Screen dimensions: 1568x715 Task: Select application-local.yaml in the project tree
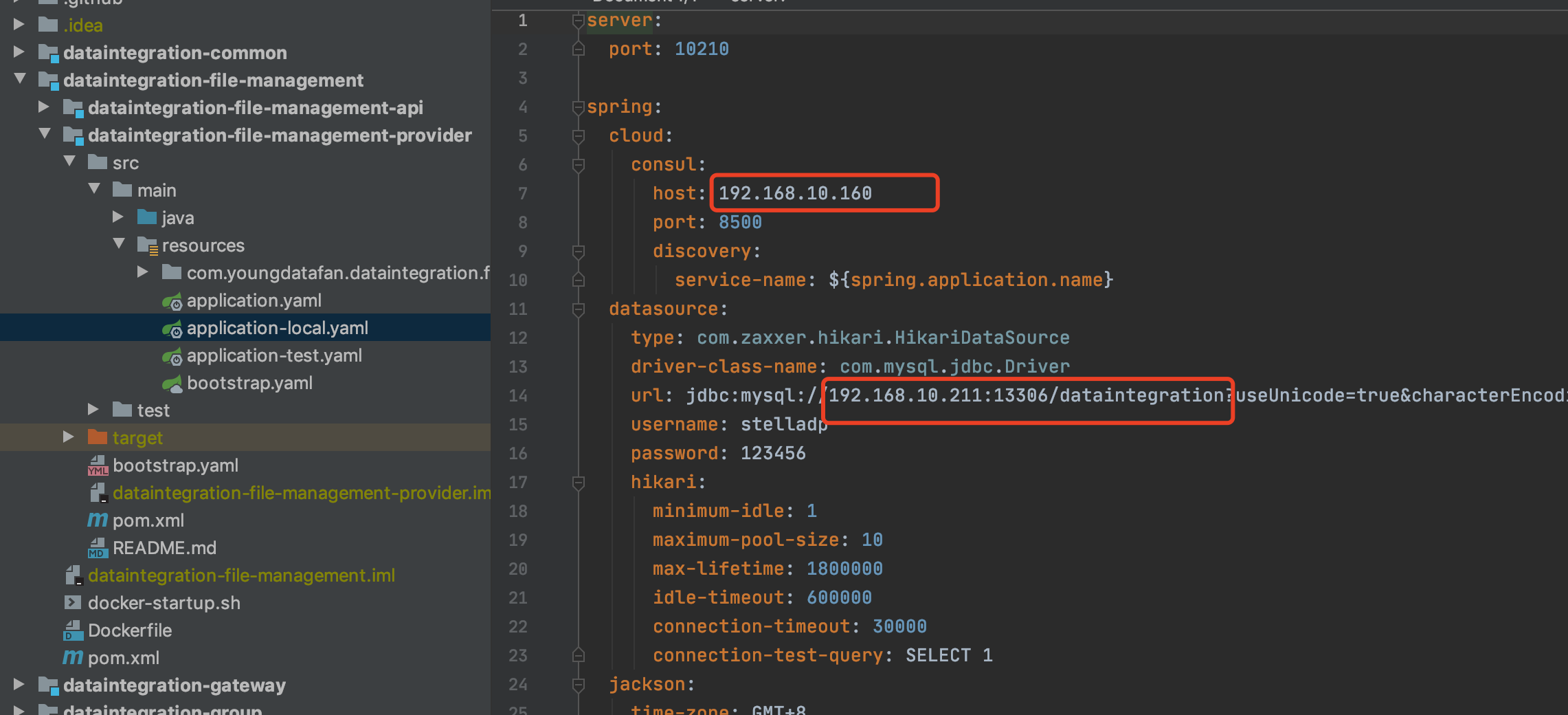pyautogui.click(x=278, y=328)
